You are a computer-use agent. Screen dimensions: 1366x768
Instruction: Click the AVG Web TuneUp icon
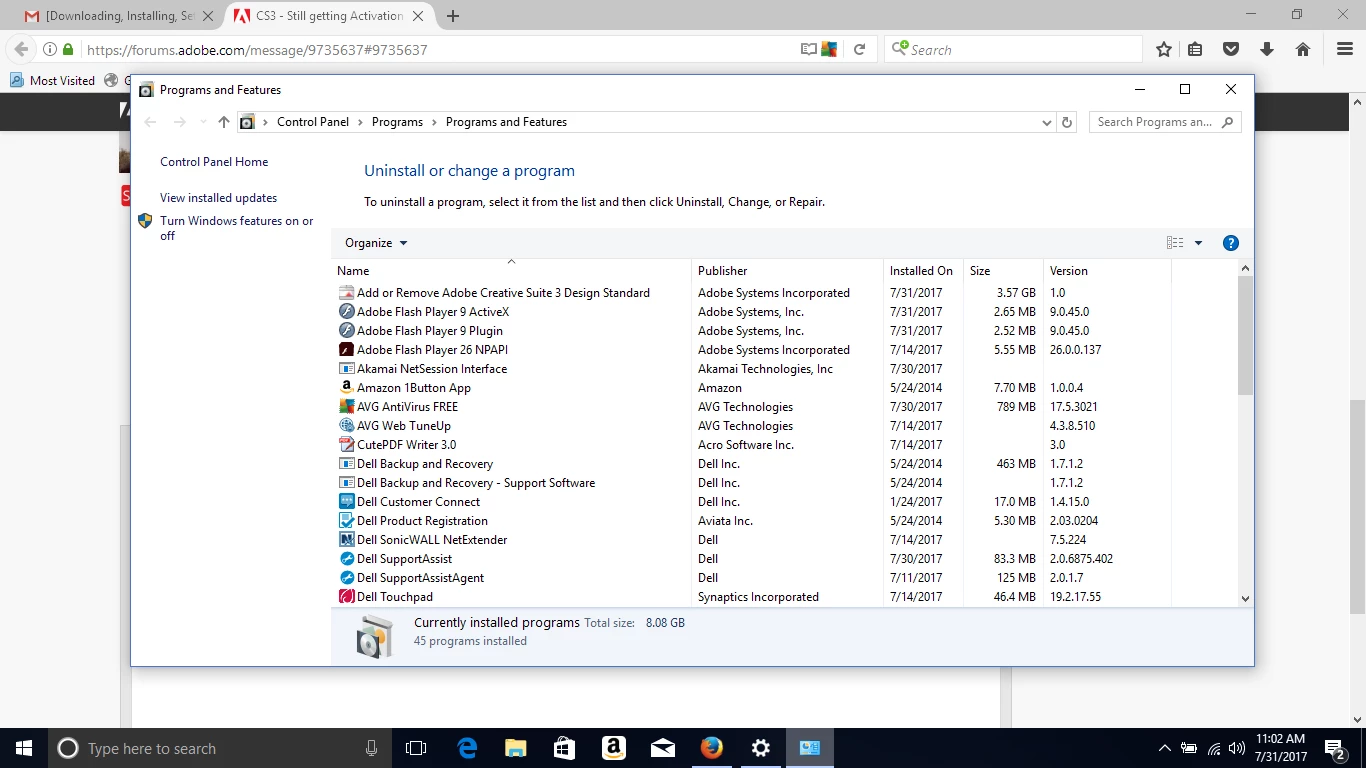click(346, 426)
